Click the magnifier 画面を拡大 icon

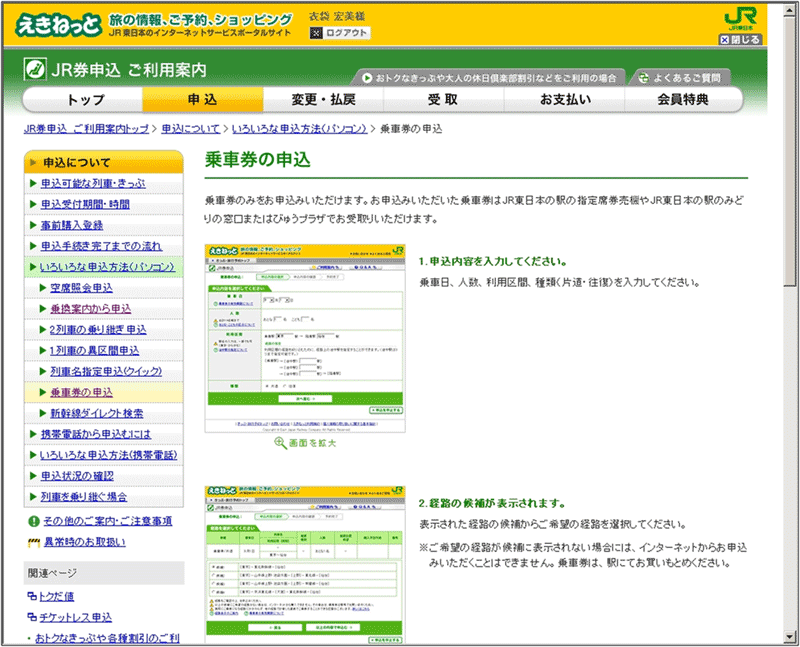pos(281,442)
